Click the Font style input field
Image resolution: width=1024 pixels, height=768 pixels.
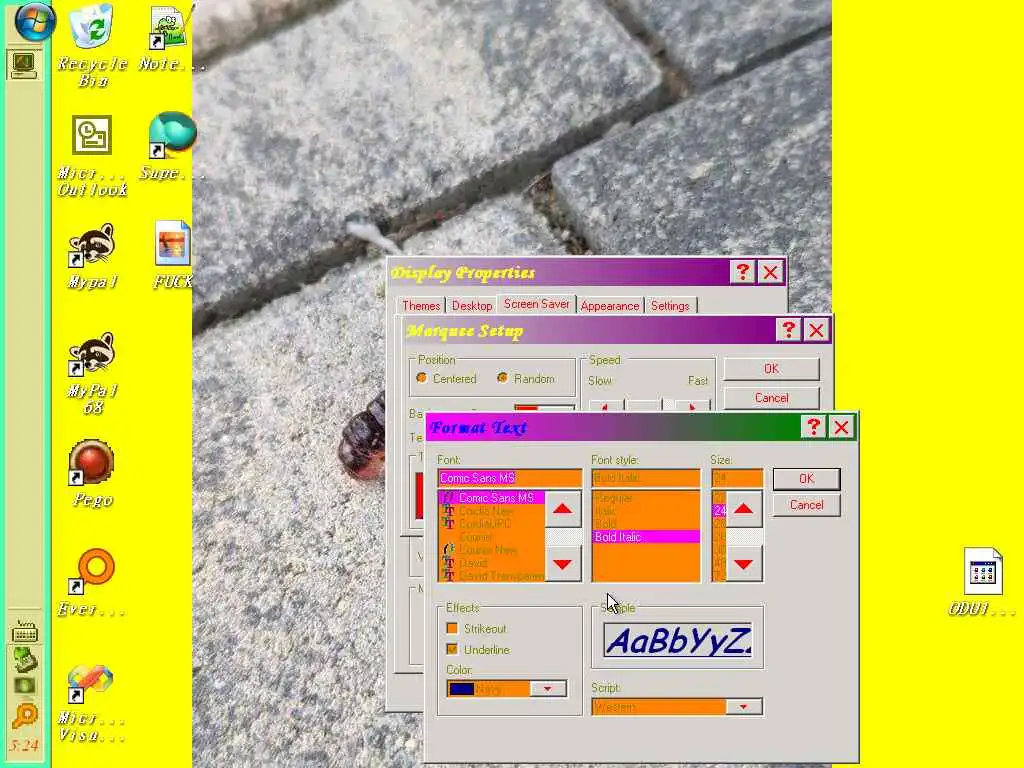pyautogui.click(x=645, y=478)
